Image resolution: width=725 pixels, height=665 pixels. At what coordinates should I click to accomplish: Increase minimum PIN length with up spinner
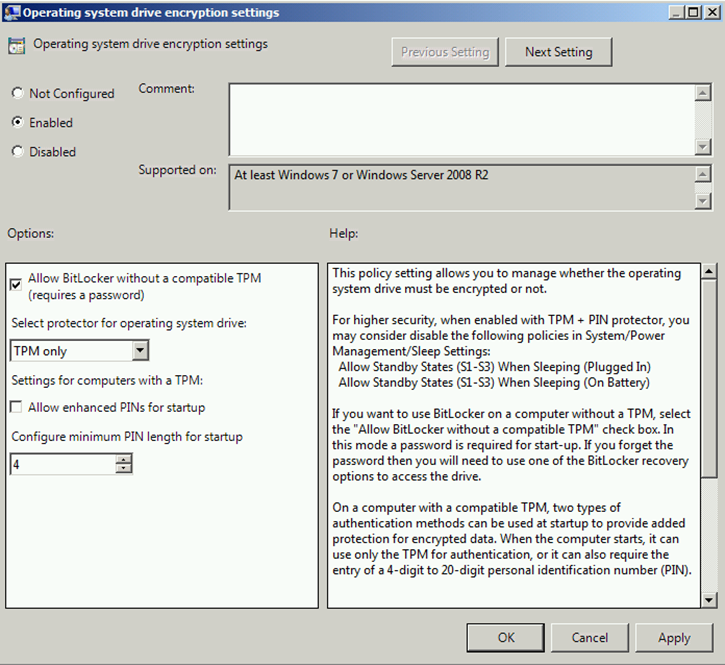click(x=123, y=459)
